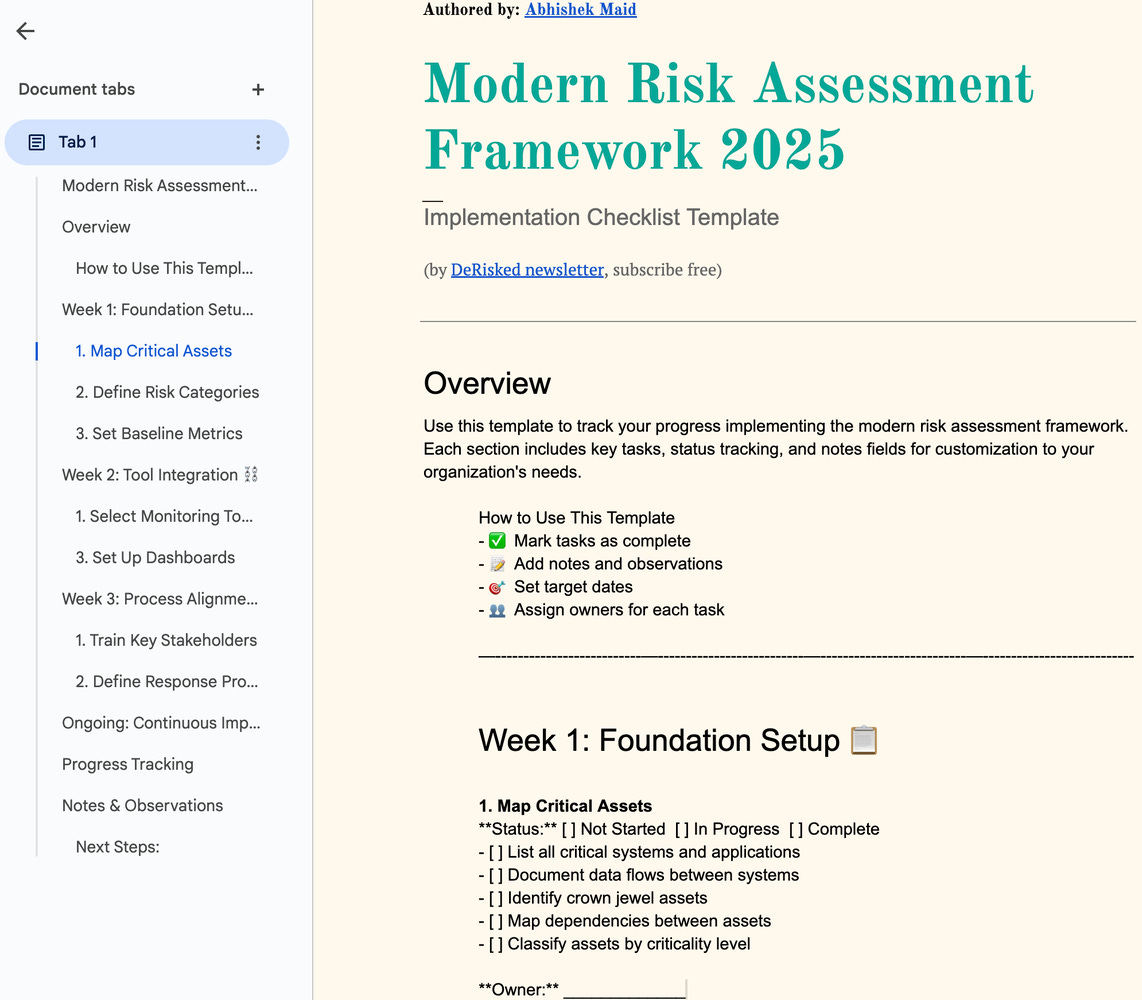Open the three-dot options menu for Tab 1

[x=258, y=141]
